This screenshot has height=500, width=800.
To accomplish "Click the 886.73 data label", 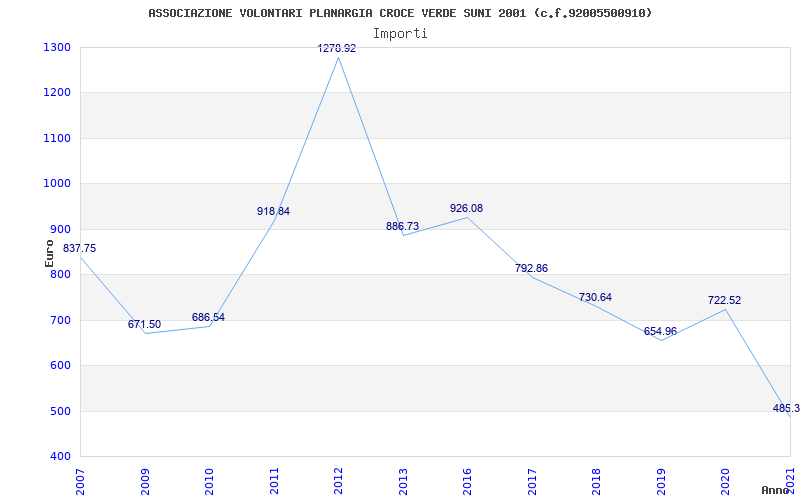I will [x=403, y=227].
